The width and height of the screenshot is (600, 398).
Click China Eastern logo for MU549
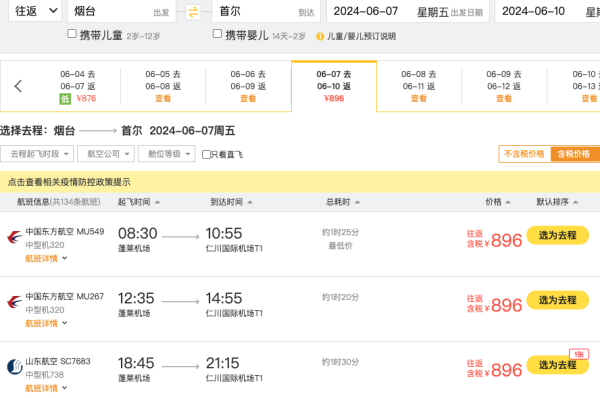(x=15, y=237)
